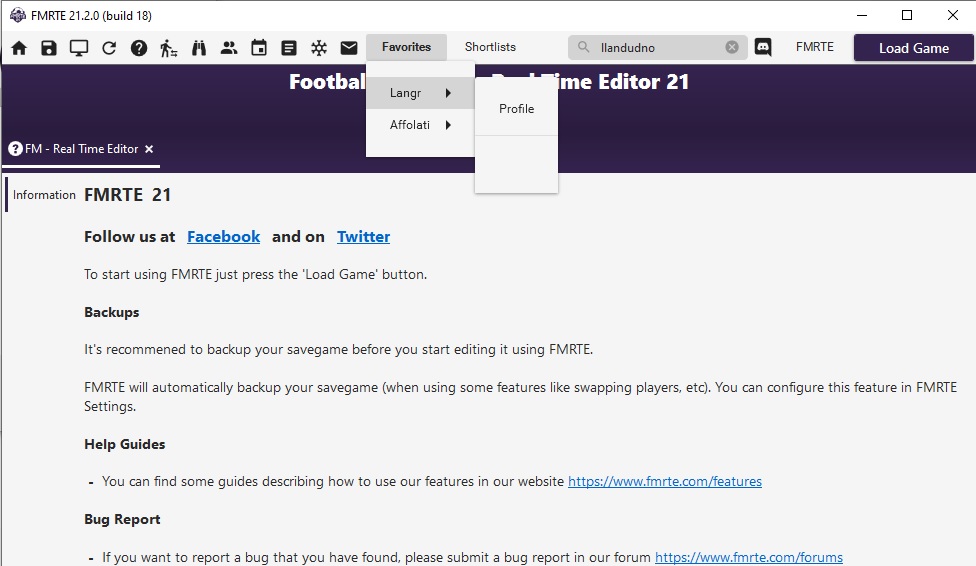Clear the search box text
Viewport: 976px width, 566px height.
[x=732, y=47]
